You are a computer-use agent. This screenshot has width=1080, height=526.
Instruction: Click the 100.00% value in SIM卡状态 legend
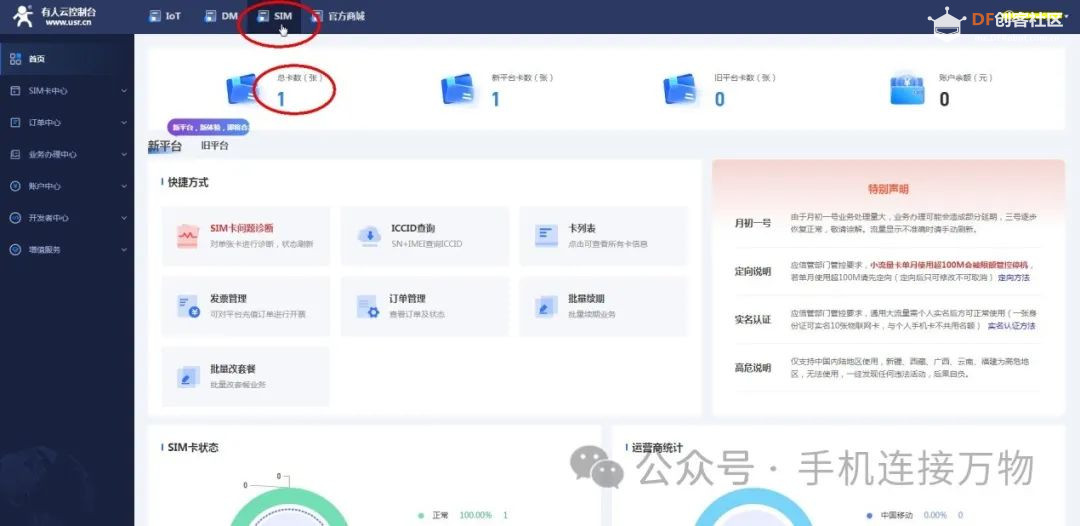click(x=475, y=515)
